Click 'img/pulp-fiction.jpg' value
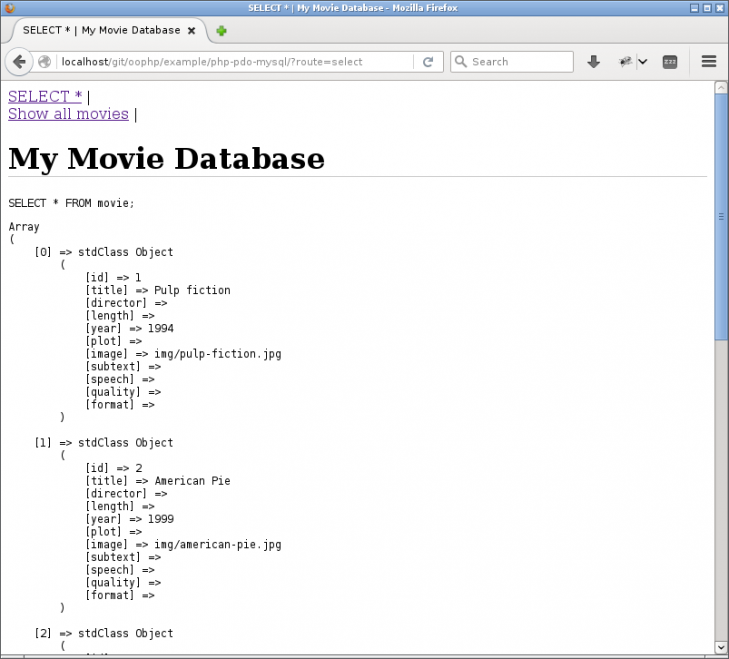 218,354
